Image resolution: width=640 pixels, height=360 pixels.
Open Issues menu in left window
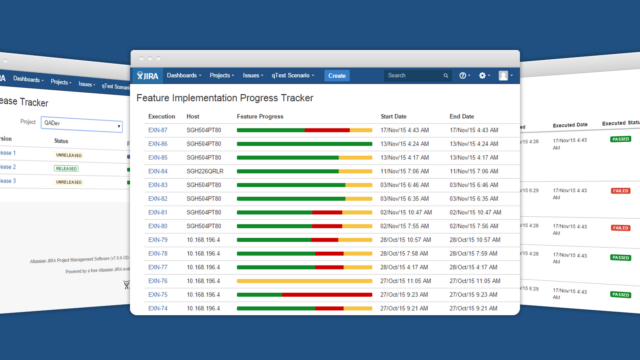coord(87,84)
